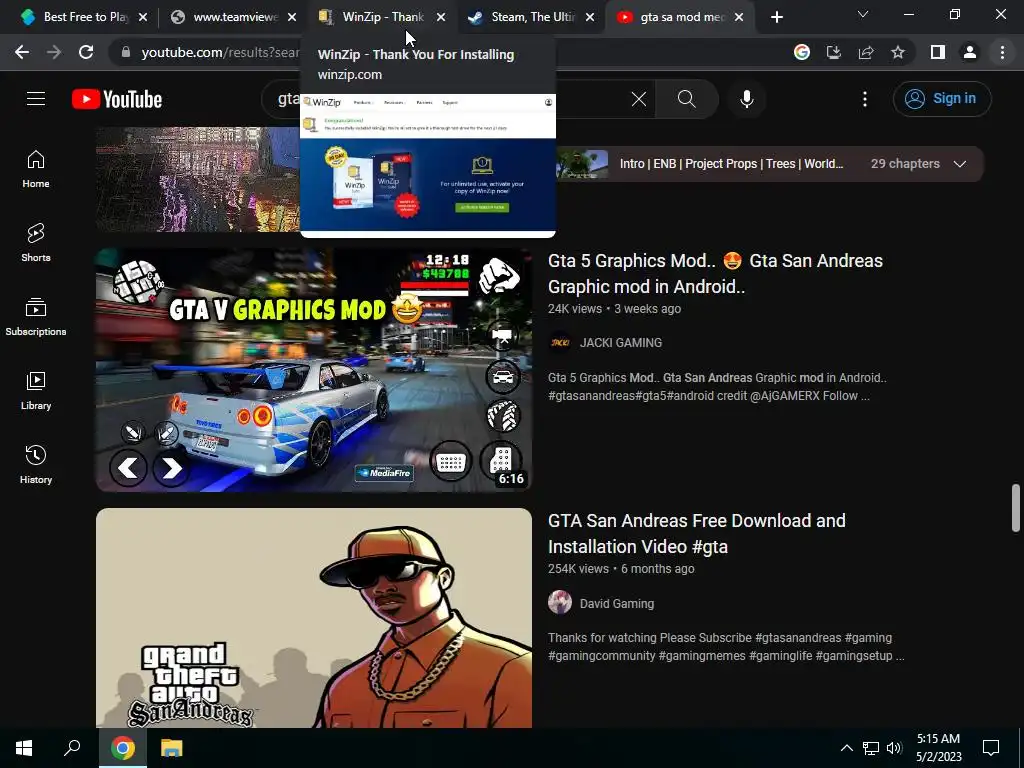Open the Intro ENB Project Props chapter thumbnail
This screenshot has height=768, width=1024.
582,164
